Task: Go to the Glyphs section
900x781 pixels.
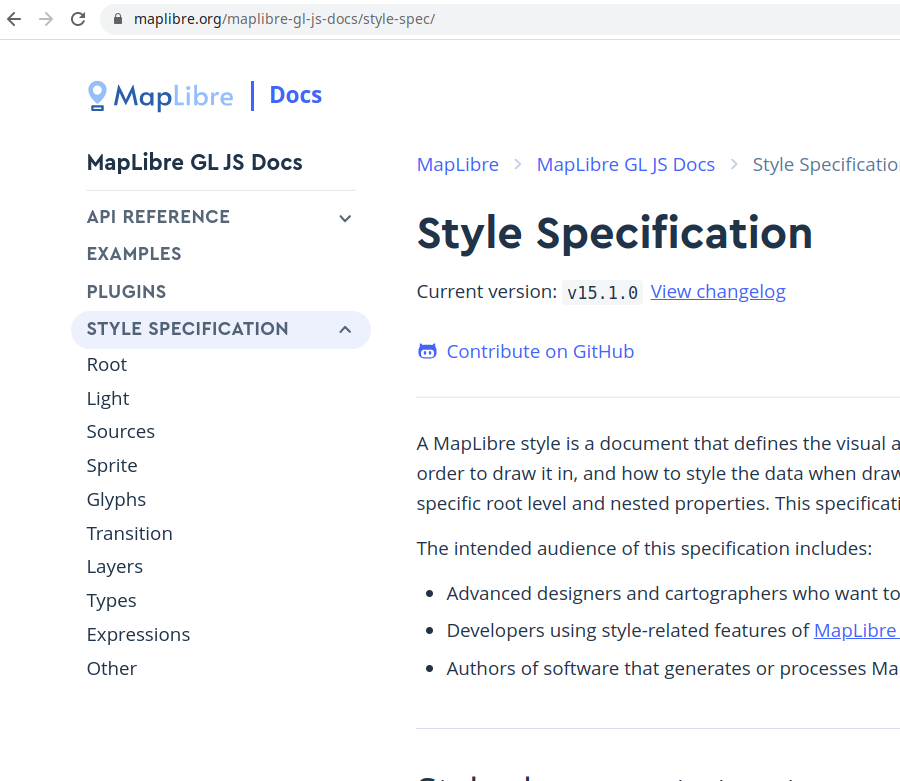Action: pyautogui.click(x=116, y=500)
